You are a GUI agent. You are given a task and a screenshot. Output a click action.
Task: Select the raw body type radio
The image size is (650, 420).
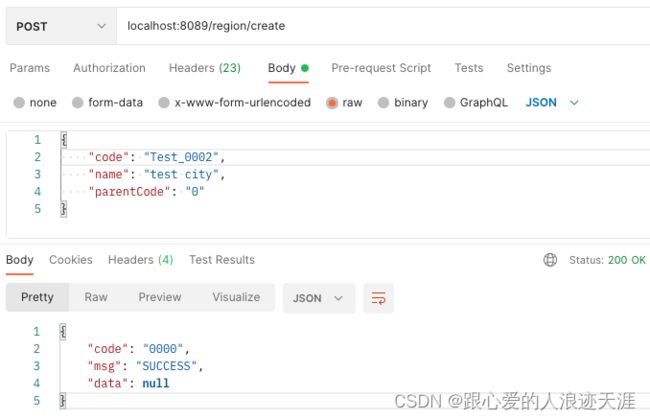coord(332,102)
